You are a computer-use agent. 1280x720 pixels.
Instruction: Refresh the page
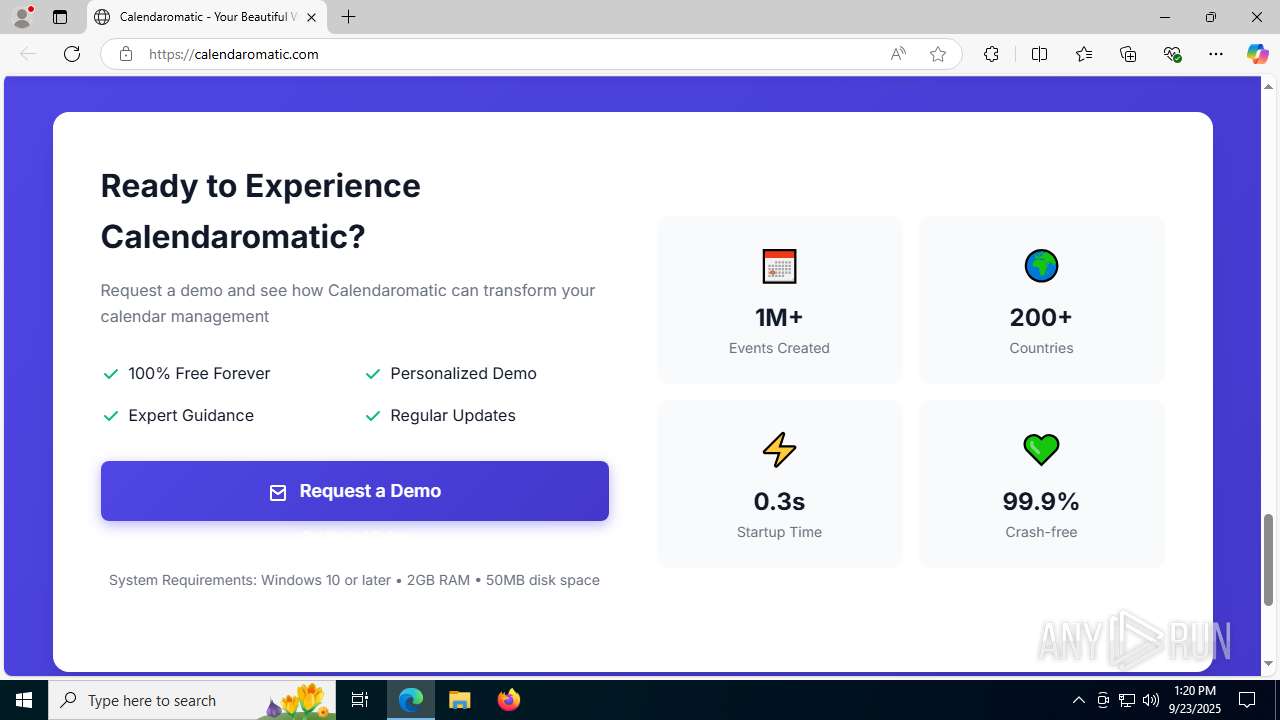click(x=72, y=54)
